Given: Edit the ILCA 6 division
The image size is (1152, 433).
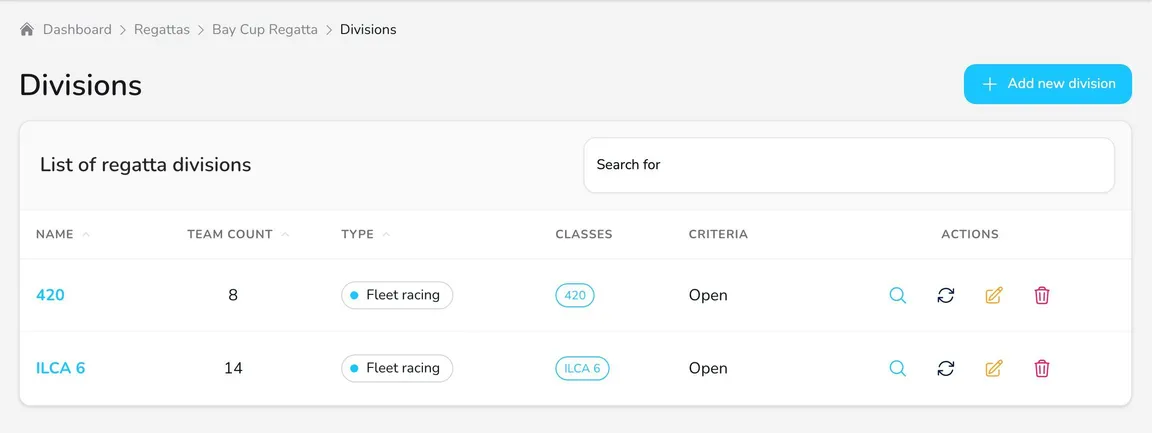Looking at the screenshot, I should pyautogui.click(x=993, y=368).
